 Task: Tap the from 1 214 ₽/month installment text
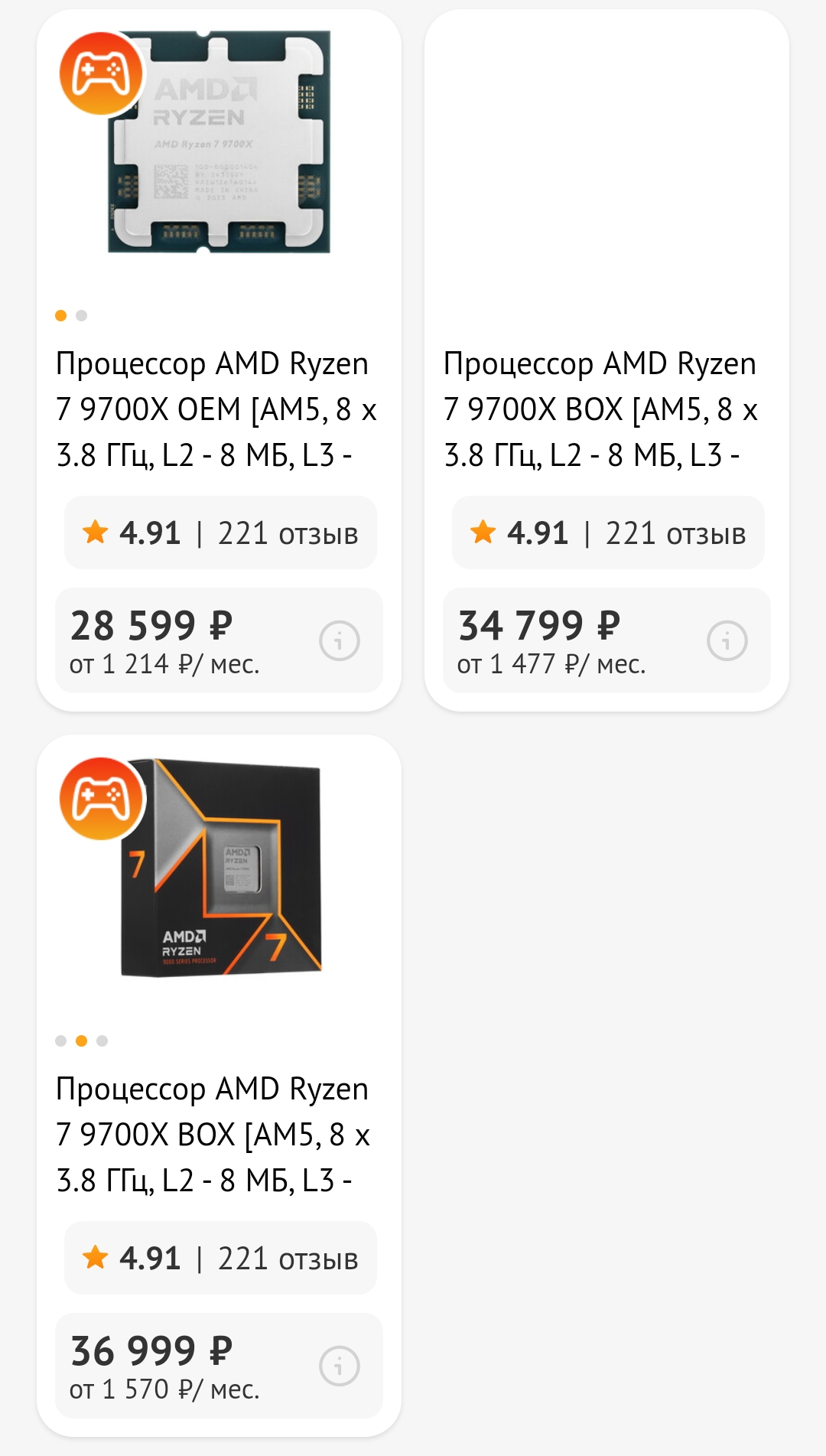click(x=164, y=664)
